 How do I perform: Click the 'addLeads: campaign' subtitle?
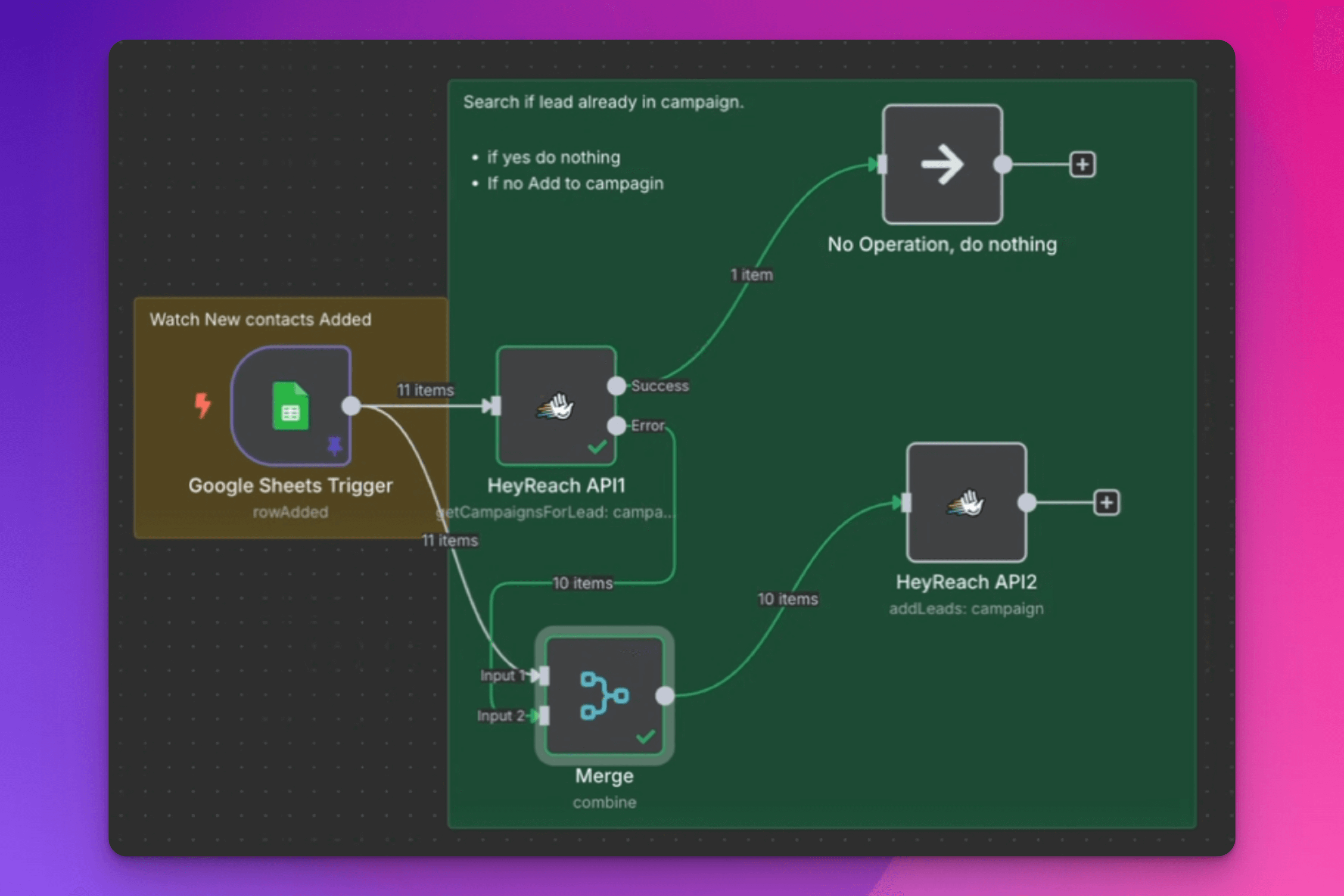coord(966,609)
